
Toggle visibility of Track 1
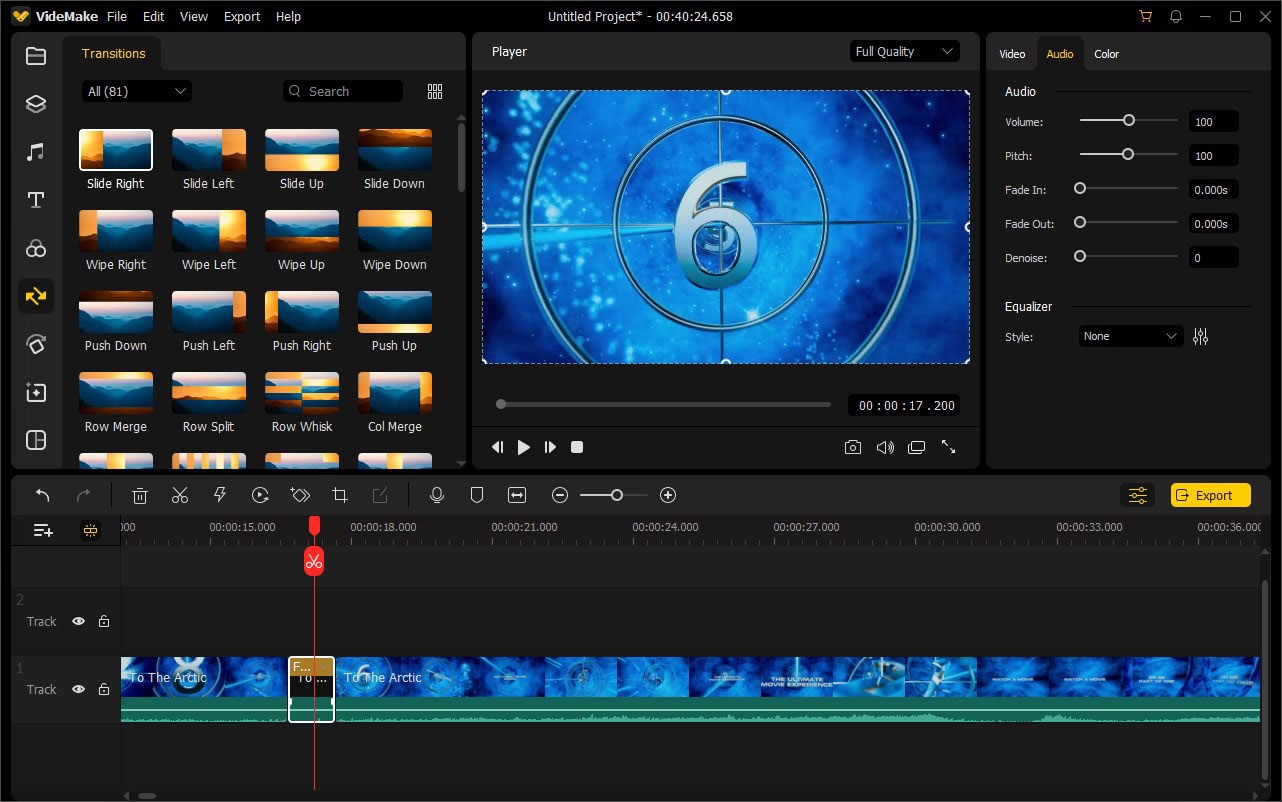click(x=78, y=689)
